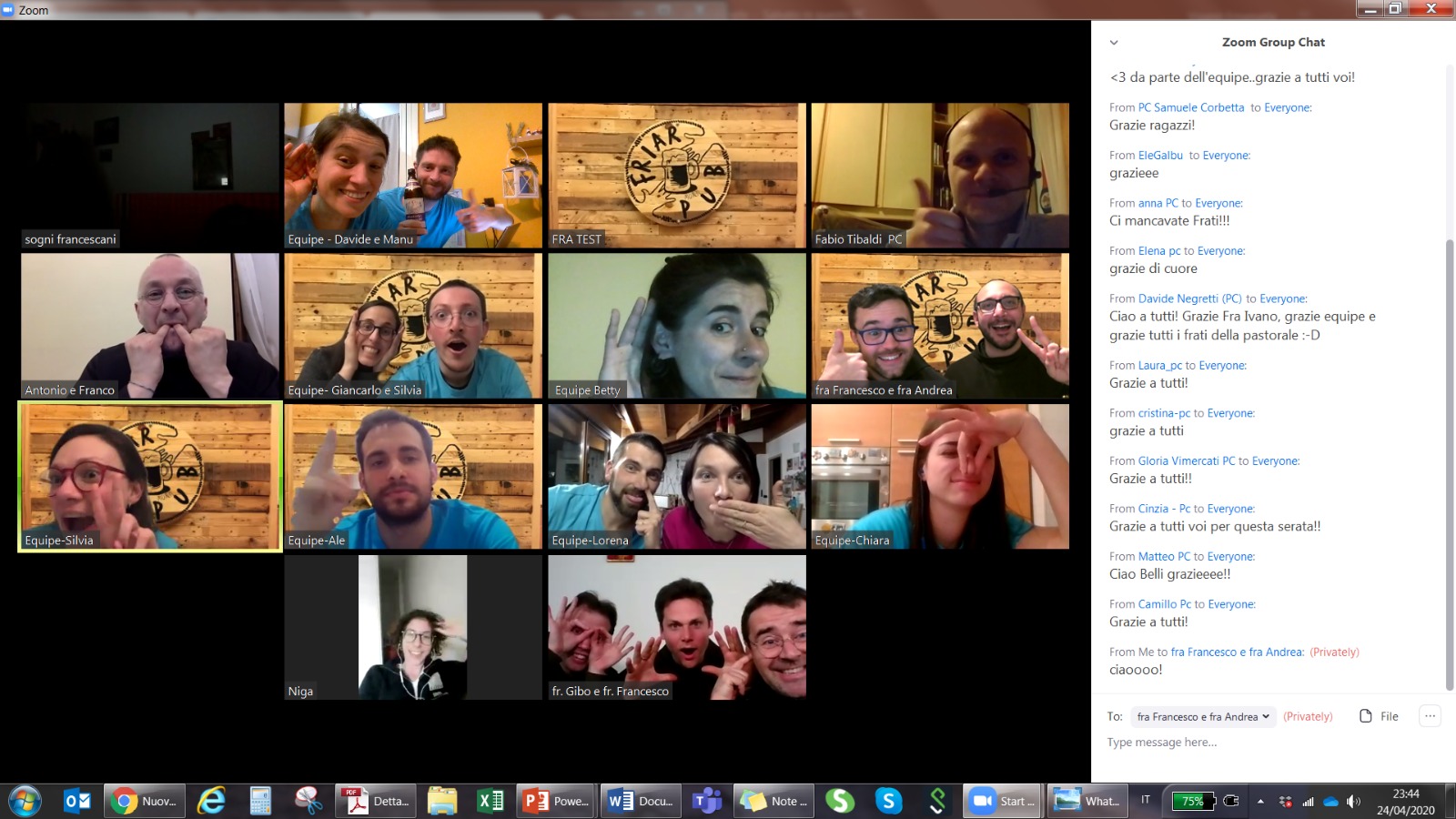Select the 'Equipe-Lorena' video tile
The height and width of the screenshot is (819, 1456).
(x=677, y=477)
